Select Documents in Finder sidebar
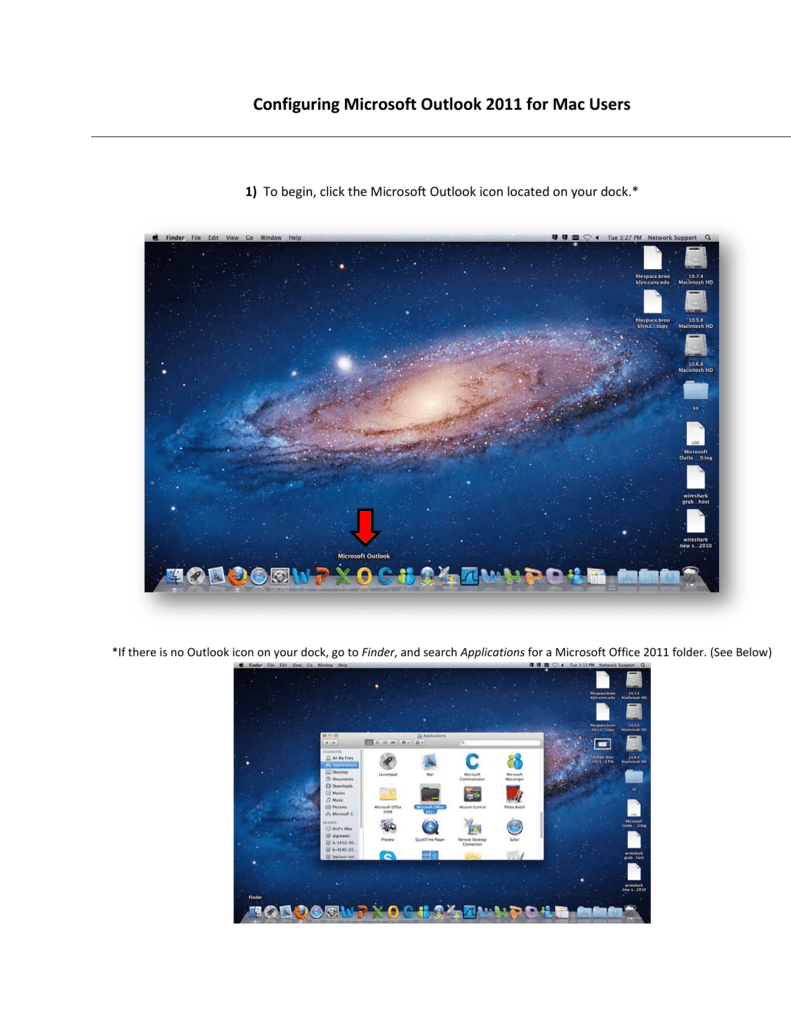This screenshot has height=1024, width=791. point(340,779)
